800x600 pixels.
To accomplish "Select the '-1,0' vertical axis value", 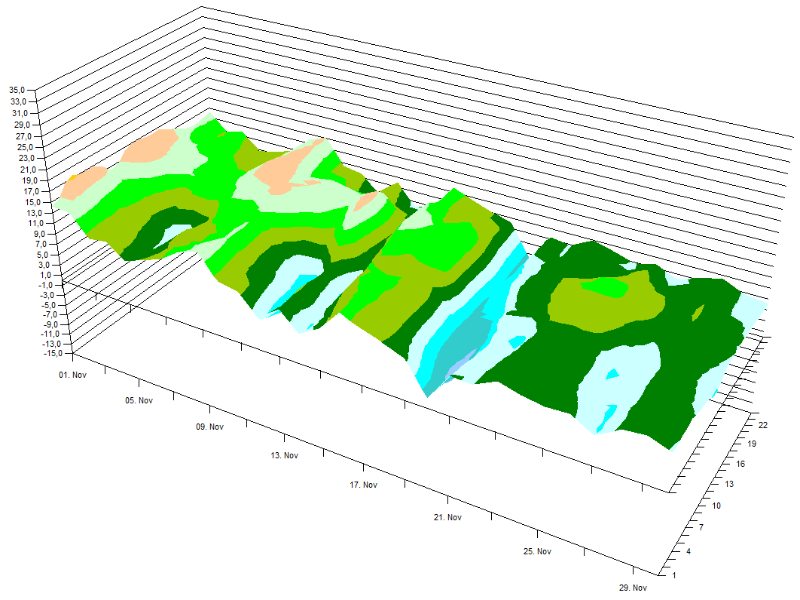I will 45,285.
